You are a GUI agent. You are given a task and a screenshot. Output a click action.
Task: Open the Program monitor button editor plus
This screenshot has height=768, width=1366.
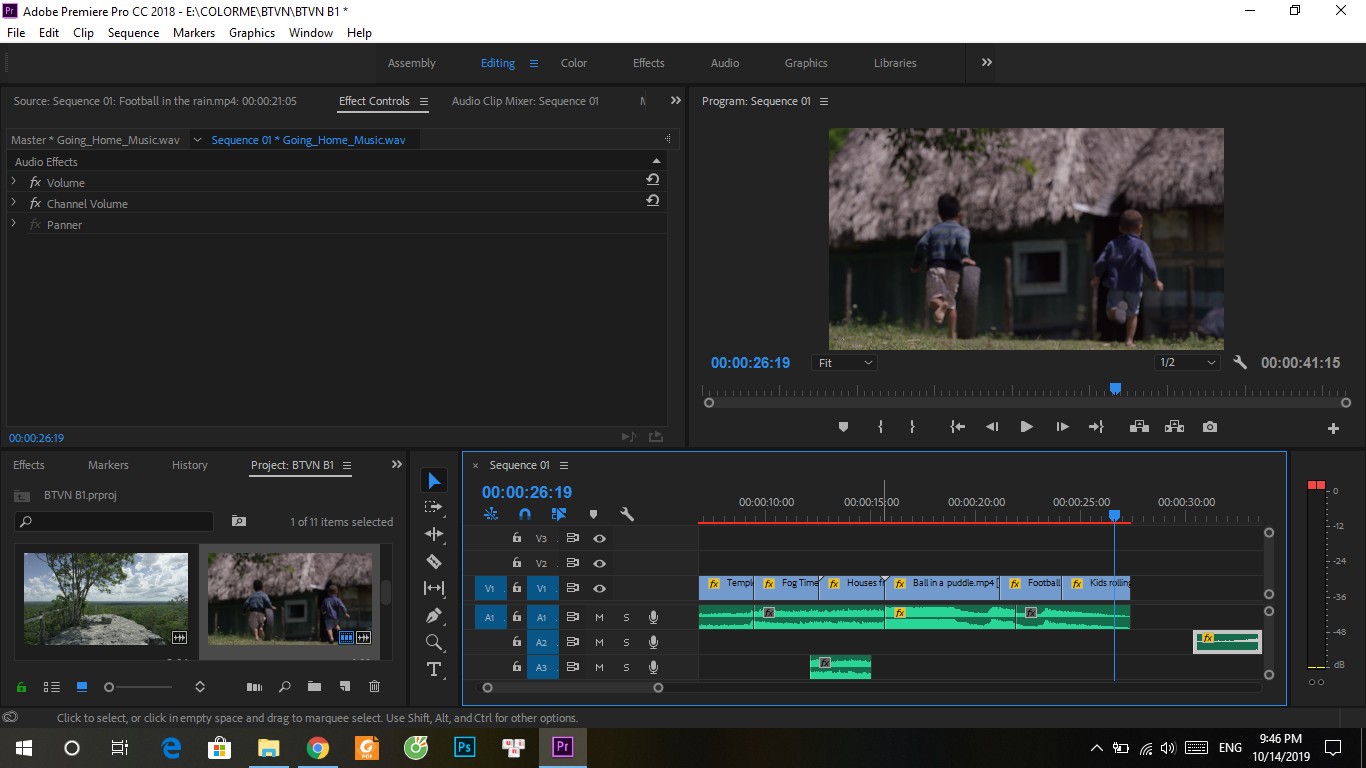point(1333,428)
